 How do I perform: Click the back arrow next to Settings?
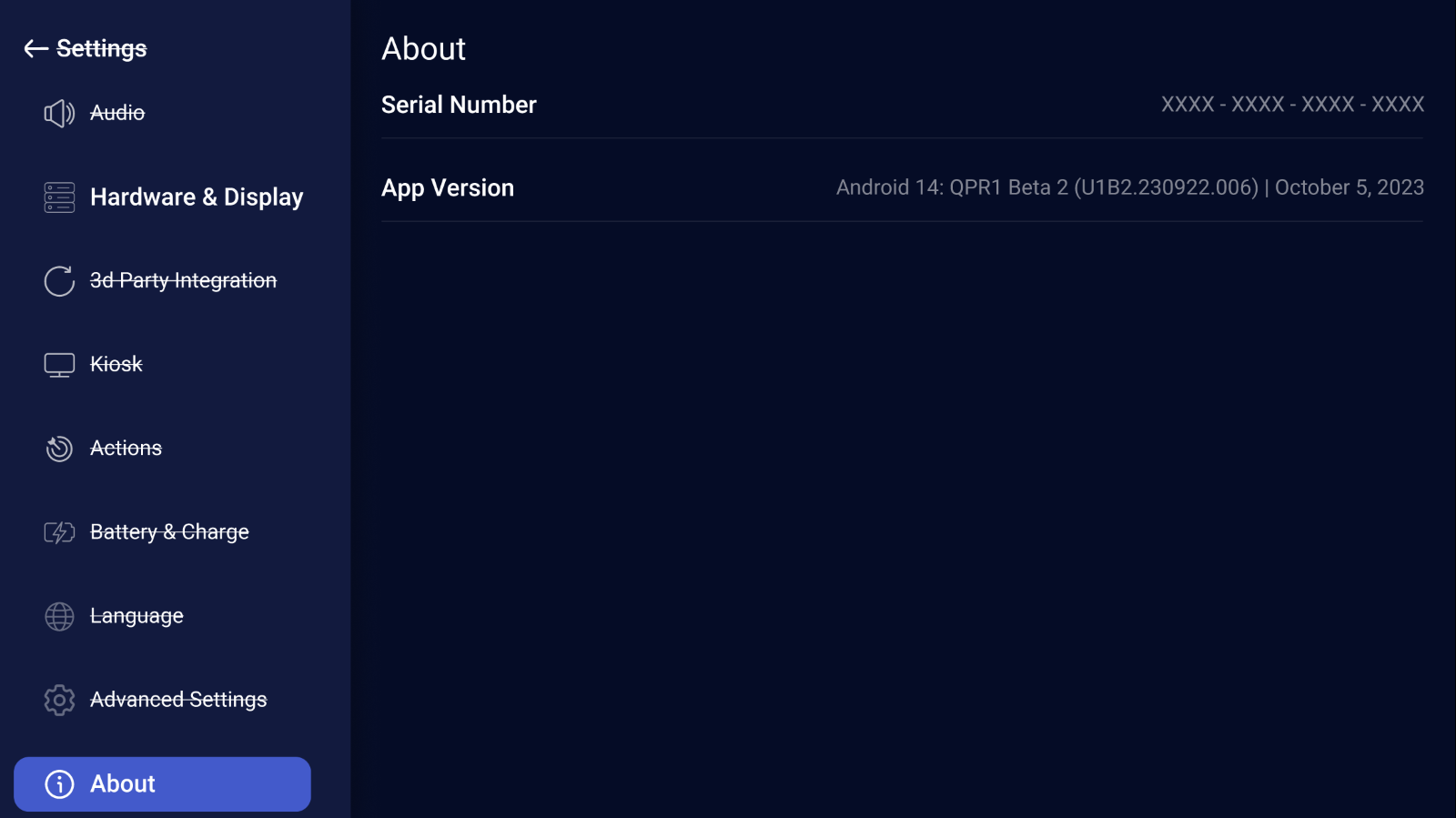tap(35, 49)
